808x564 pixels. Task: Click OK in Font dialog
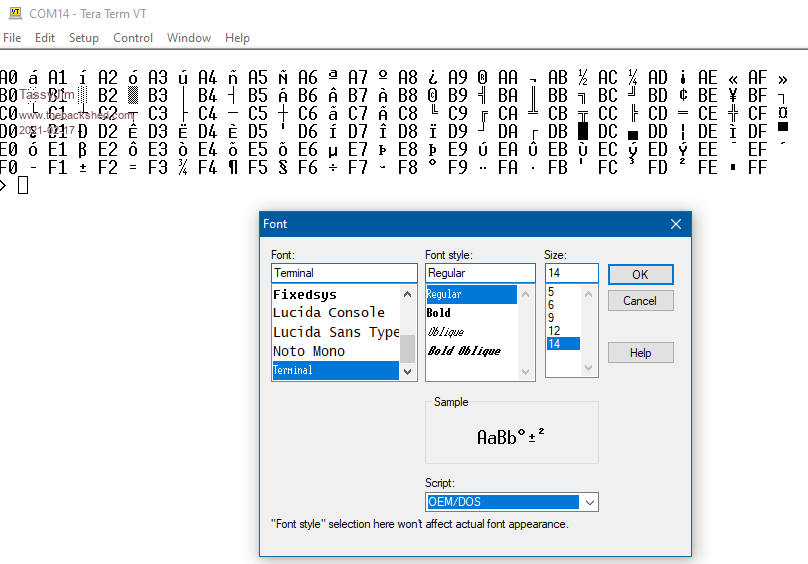[x=640, y=274]
